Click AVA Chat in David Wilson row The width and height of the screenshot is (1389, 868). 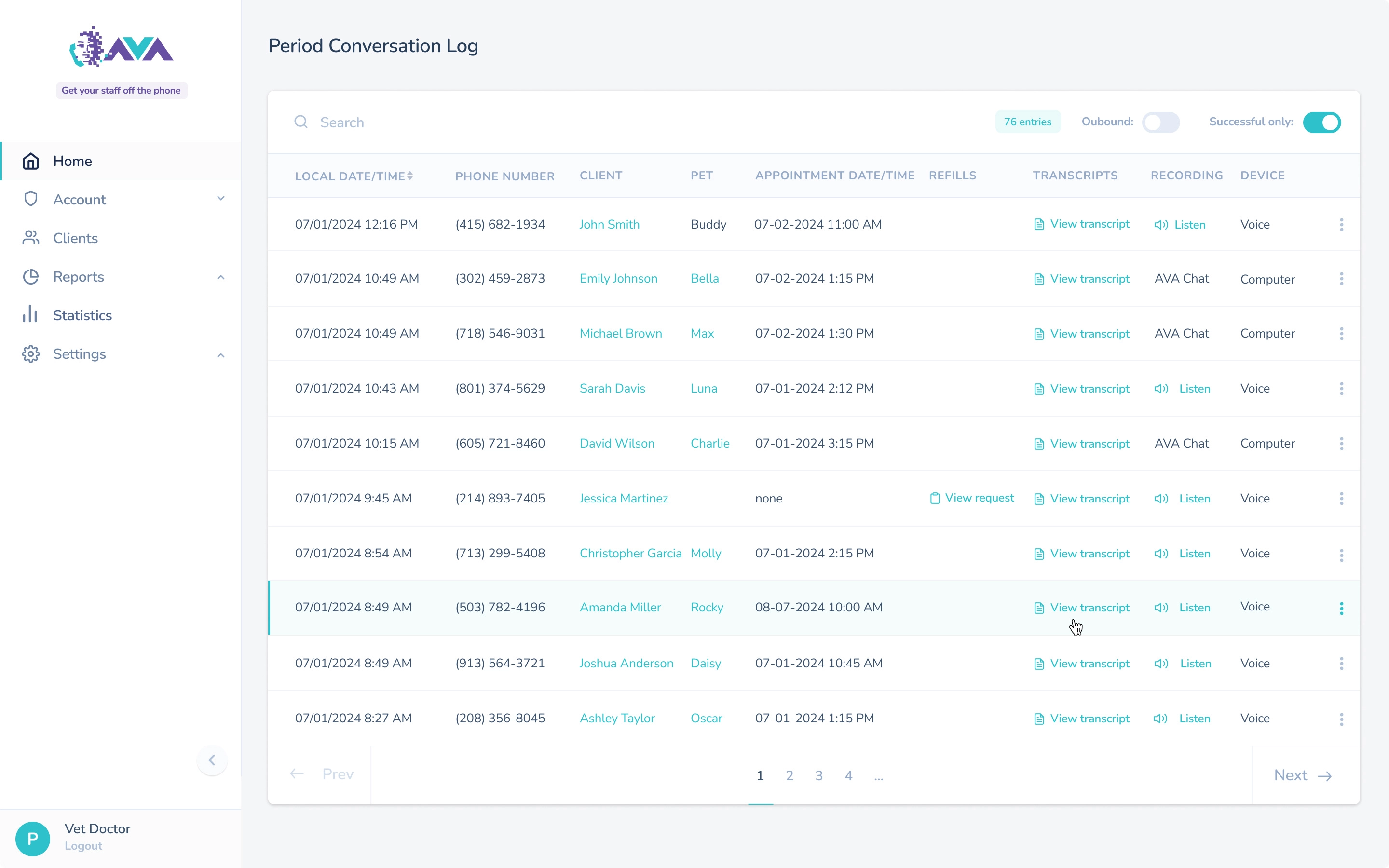click(x=1181, y=443)
